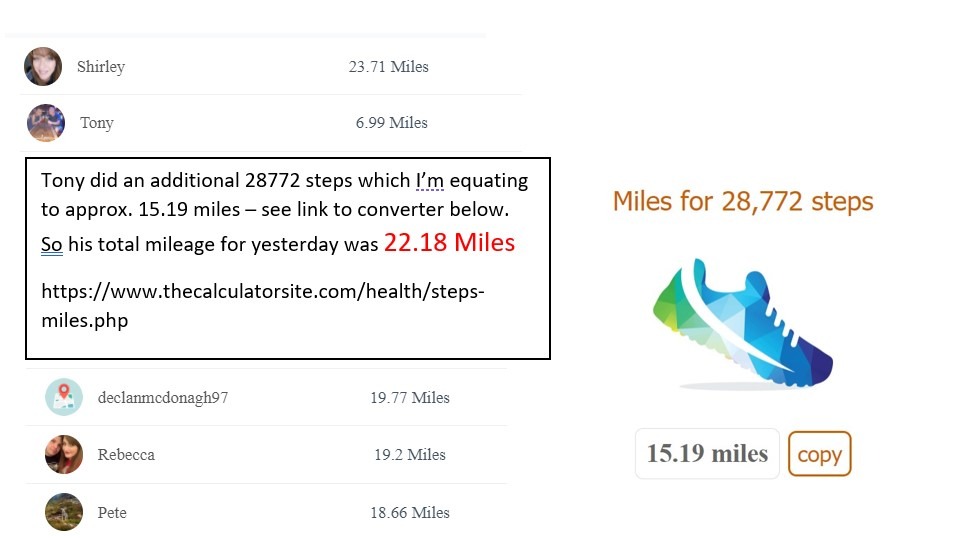This screenshot has height=538, width=978.
Task: Click the 19.77 Miles entry
Action: click(x=409, y=397)
